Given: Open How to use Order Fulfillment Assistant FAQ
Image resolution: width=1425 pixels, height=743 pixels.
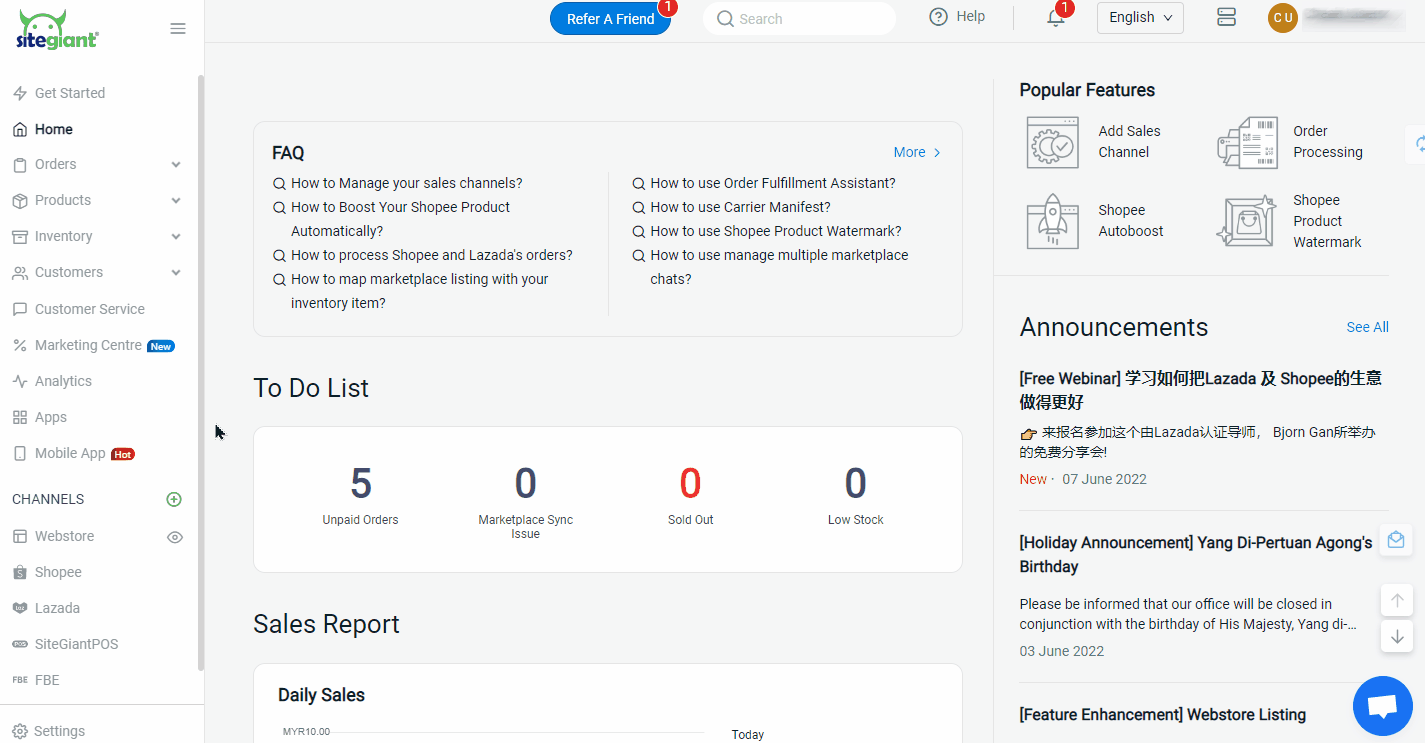Looking at the screenshot, I should (773, 183).
